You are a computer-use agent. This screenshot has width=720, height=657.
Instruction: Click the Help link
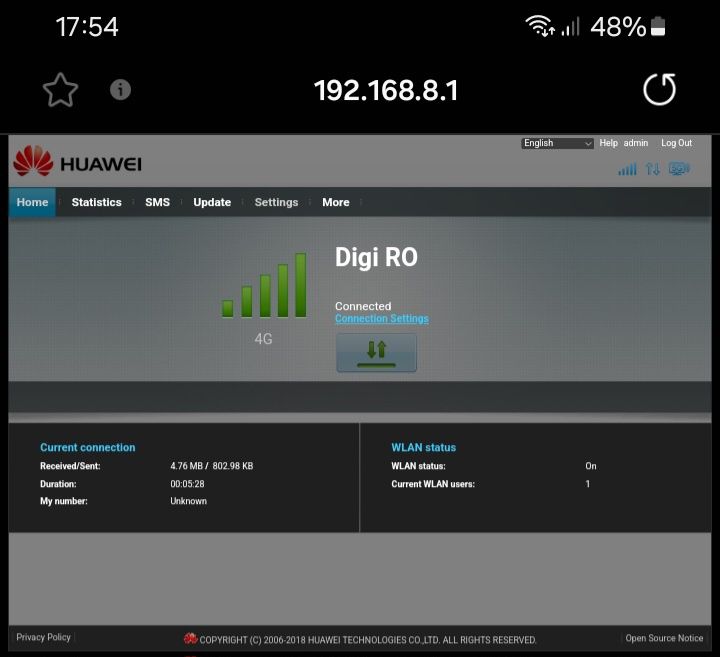coord(608,143)
